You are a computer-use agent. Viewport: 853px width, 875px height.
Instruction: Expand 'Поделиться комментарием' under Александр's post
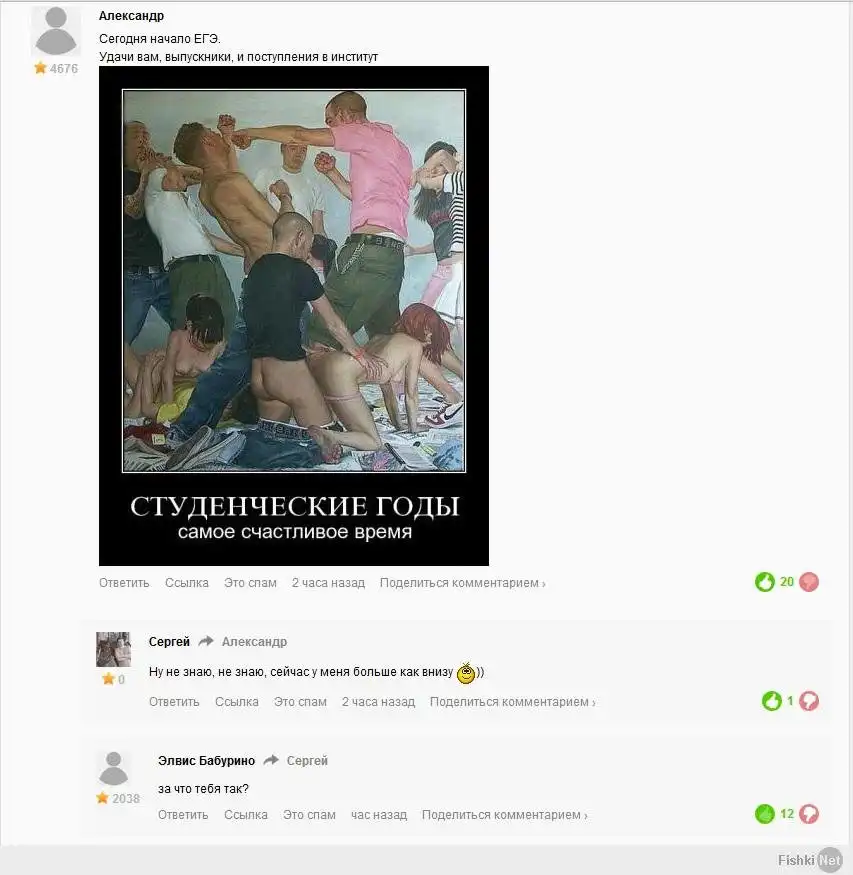tap(462, 583)
